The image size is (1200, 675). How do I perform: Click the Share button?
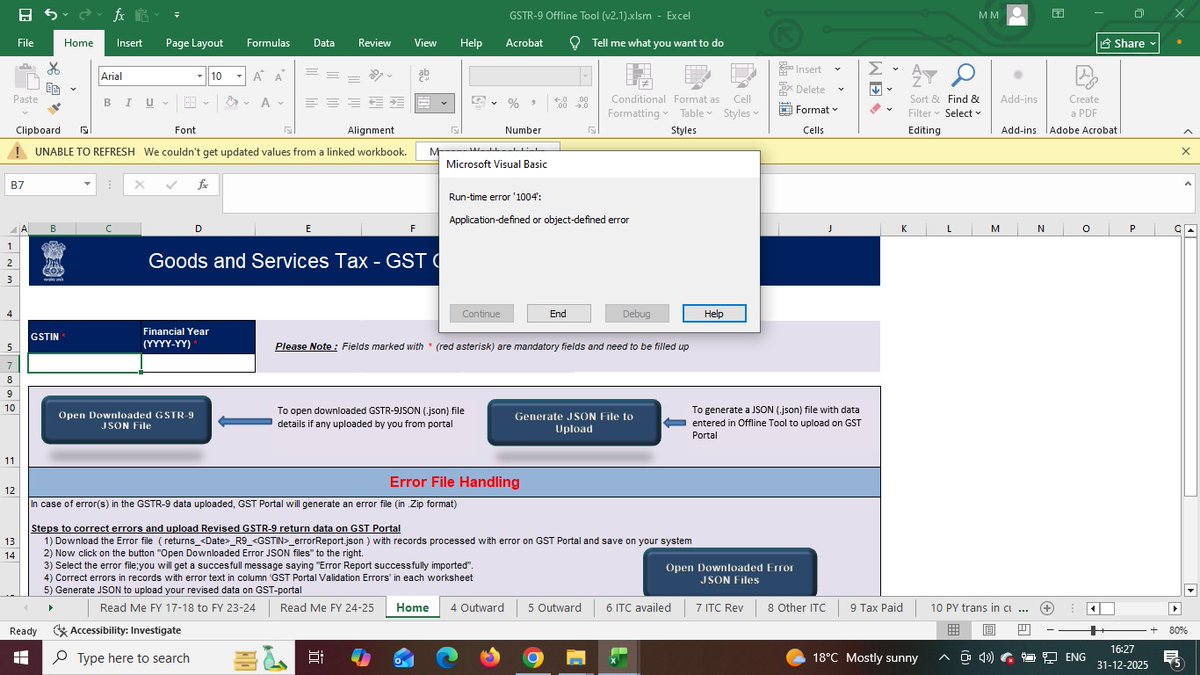[1128, 43]
